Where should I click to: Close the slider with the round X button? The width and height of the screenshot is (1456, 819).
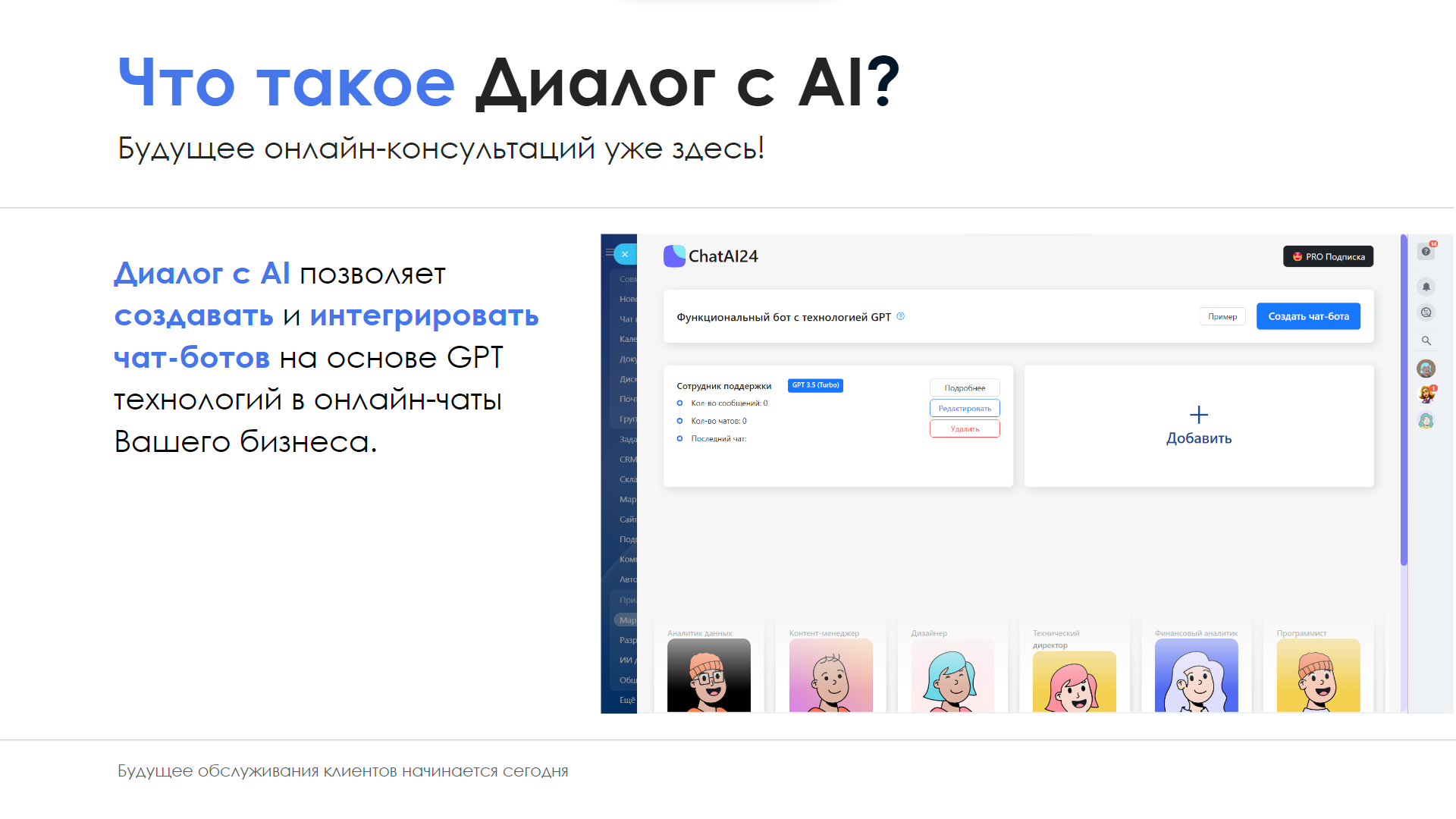point(625,255)
